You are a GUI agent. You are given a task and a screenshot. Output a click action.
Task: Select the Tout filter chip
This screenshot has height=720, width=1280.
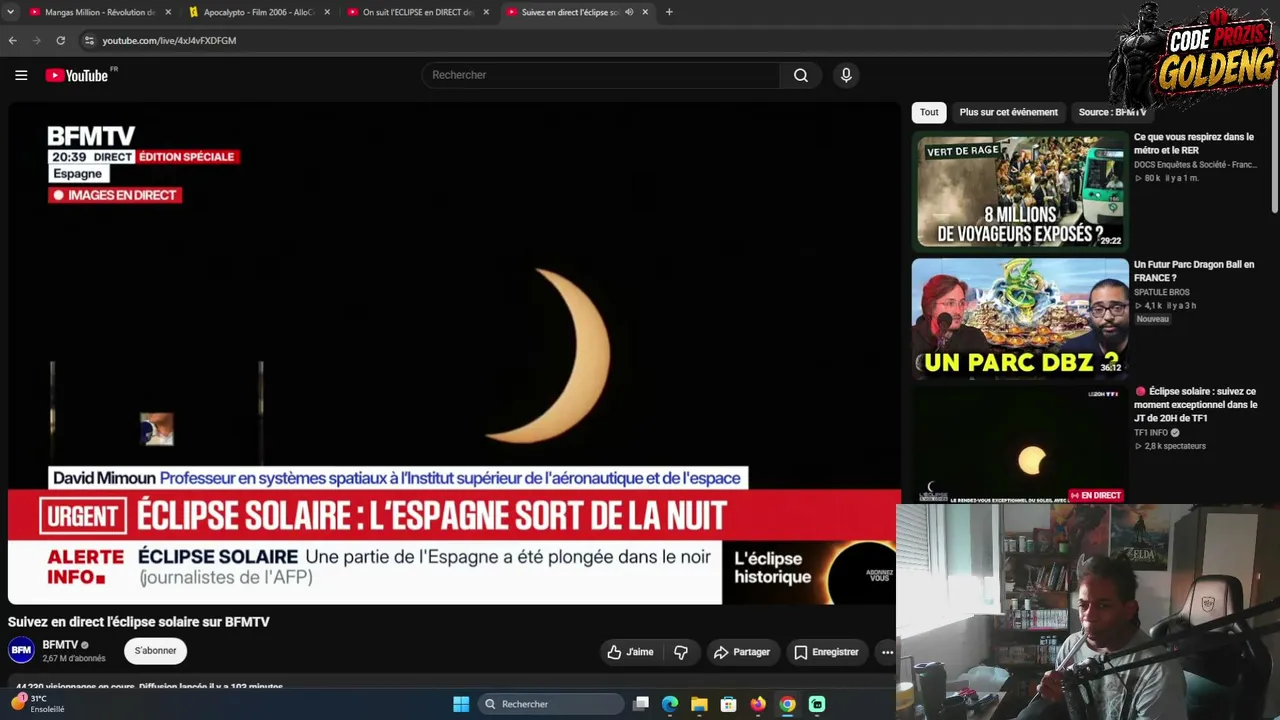click(x=929, y=112)
